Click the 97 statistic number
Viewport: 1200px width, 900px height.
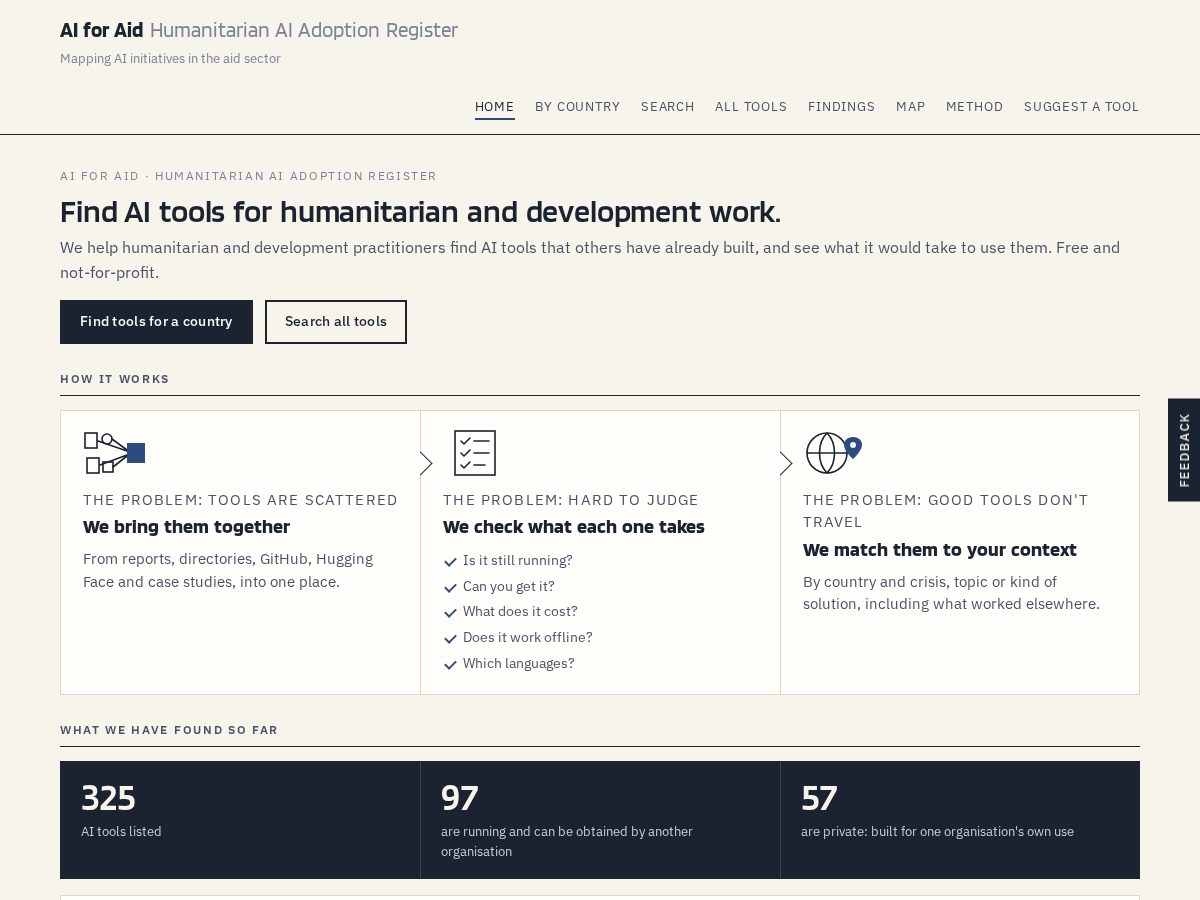pos(460,798)
